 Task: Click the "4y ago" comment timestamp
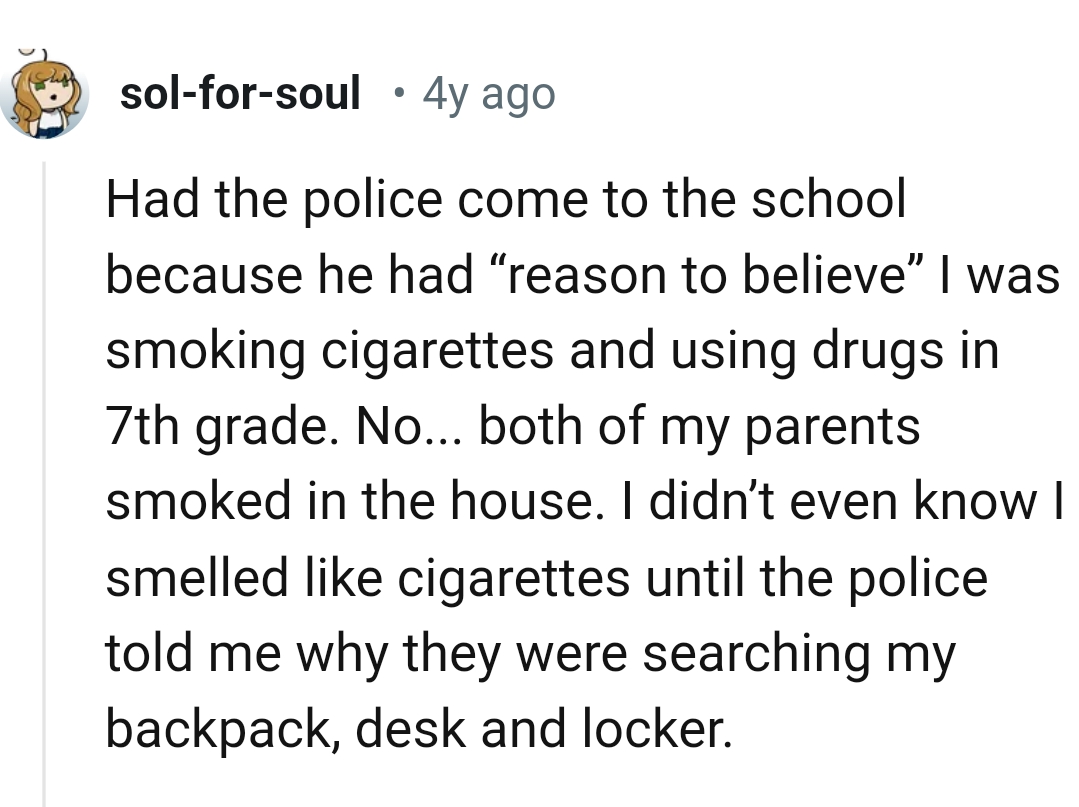tap(488, 94)
